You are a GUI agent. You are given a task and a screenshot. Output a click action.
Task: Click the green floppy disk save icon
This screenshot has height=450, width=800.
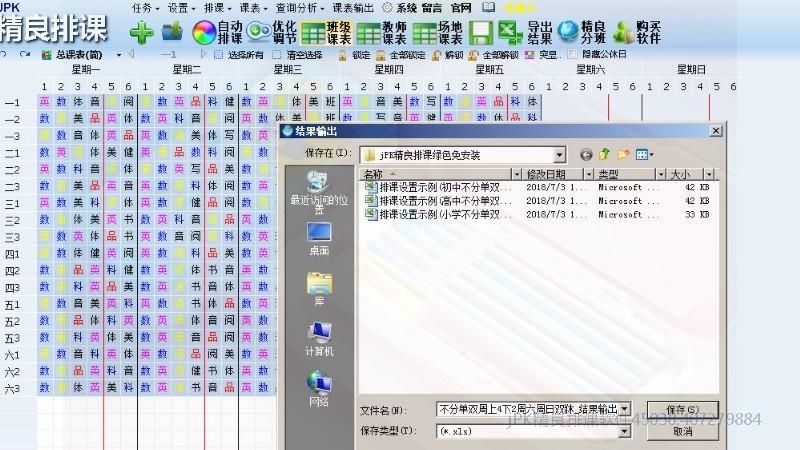coord(480,33)
